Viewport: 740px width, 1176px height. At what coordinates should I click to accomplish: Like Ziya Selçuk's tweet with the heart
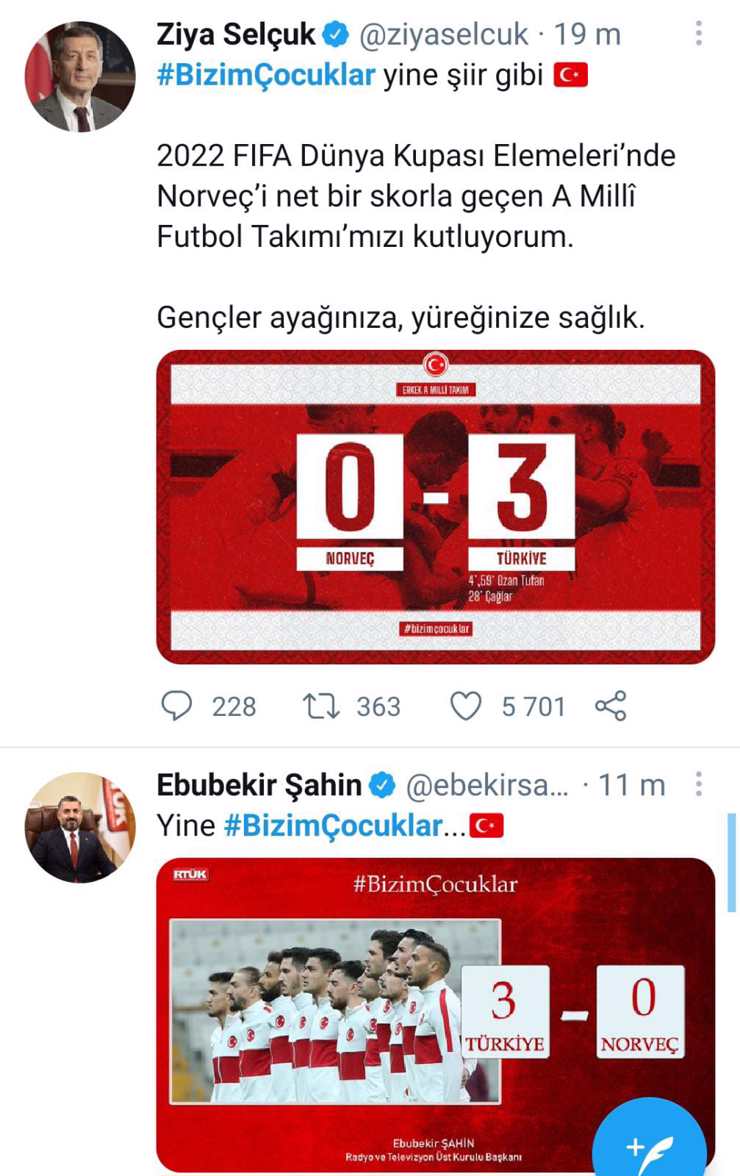466,706
